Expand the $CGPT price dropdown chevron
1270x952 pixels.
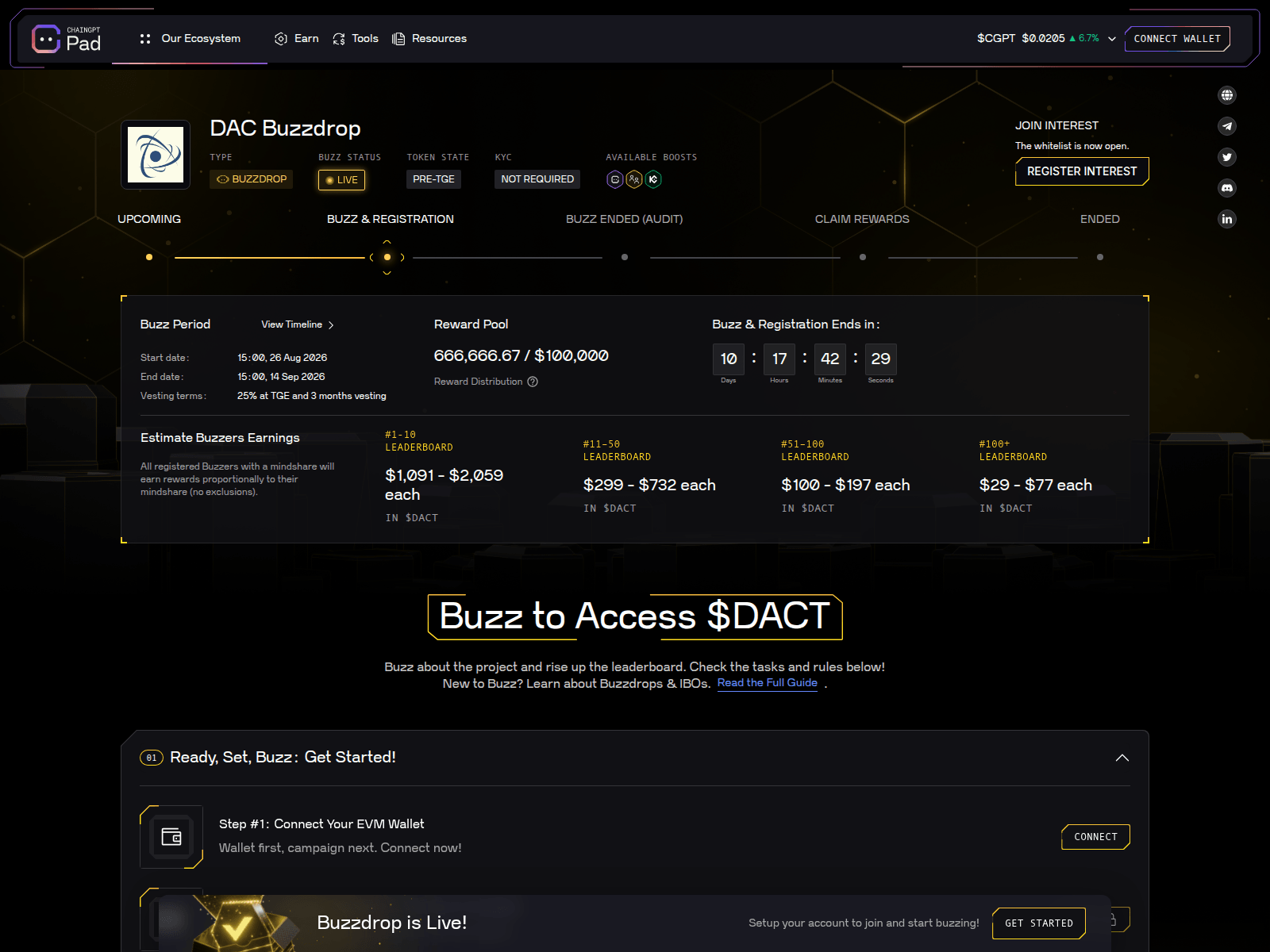1112,39
